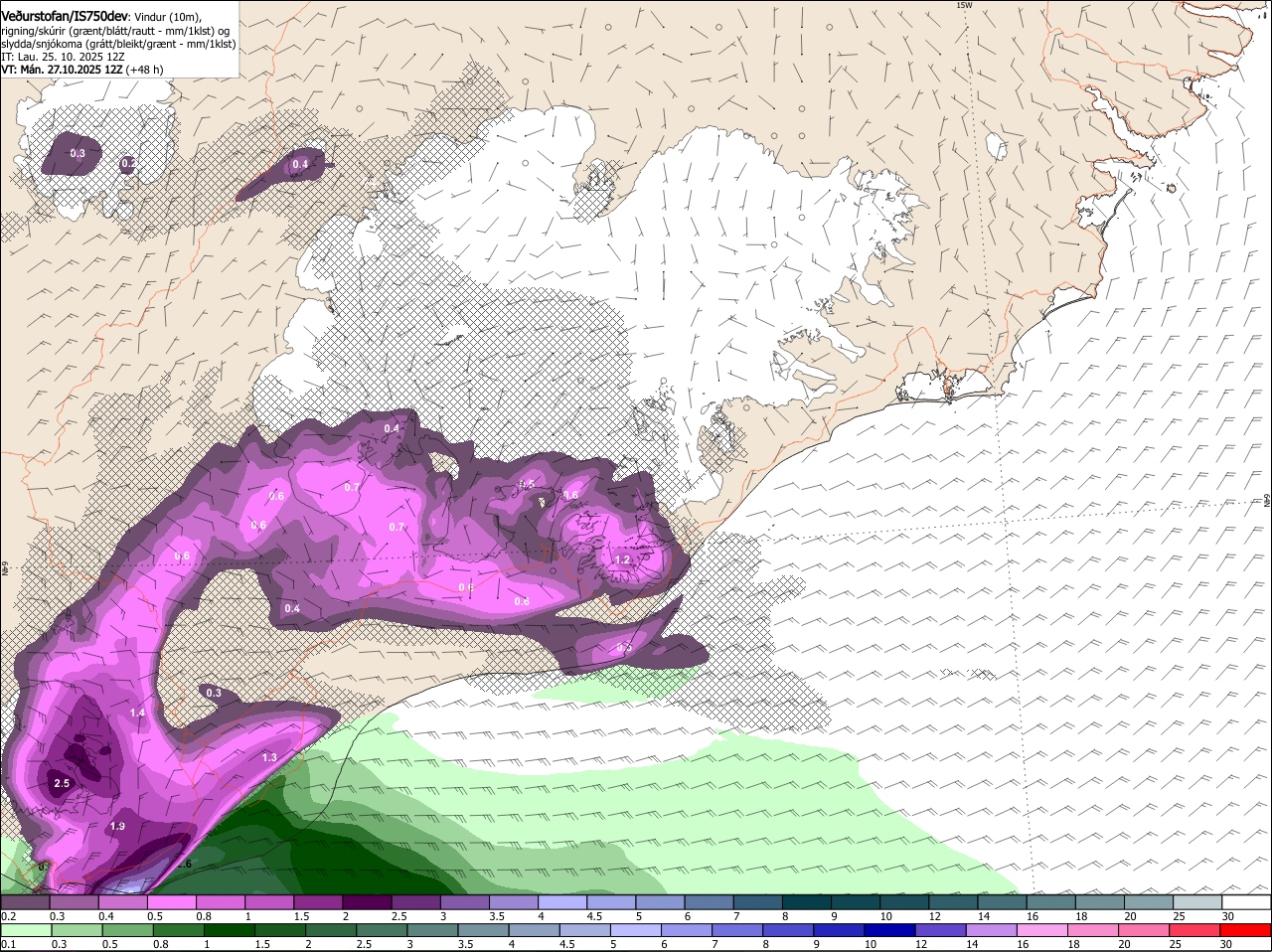This screenshot has height=952, width=1272.
Task: Click the 1.2 snowfall value on the map
Action: coord(623,560)
